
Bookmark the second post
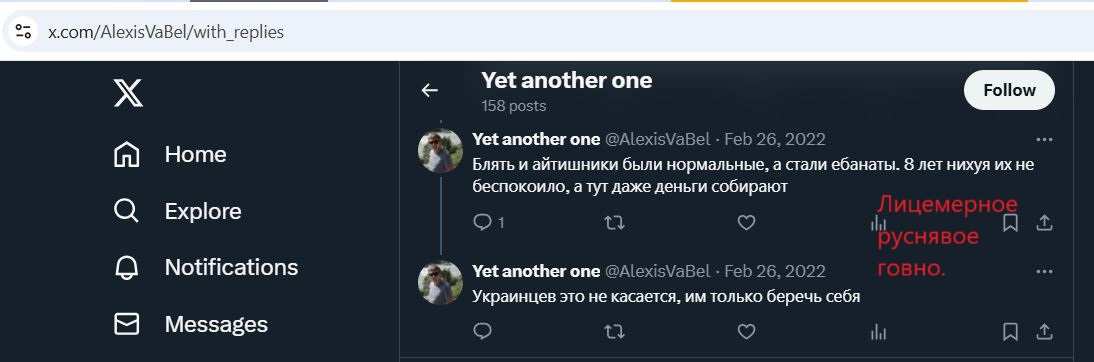pyautogui.click(x=1010, y=331)
